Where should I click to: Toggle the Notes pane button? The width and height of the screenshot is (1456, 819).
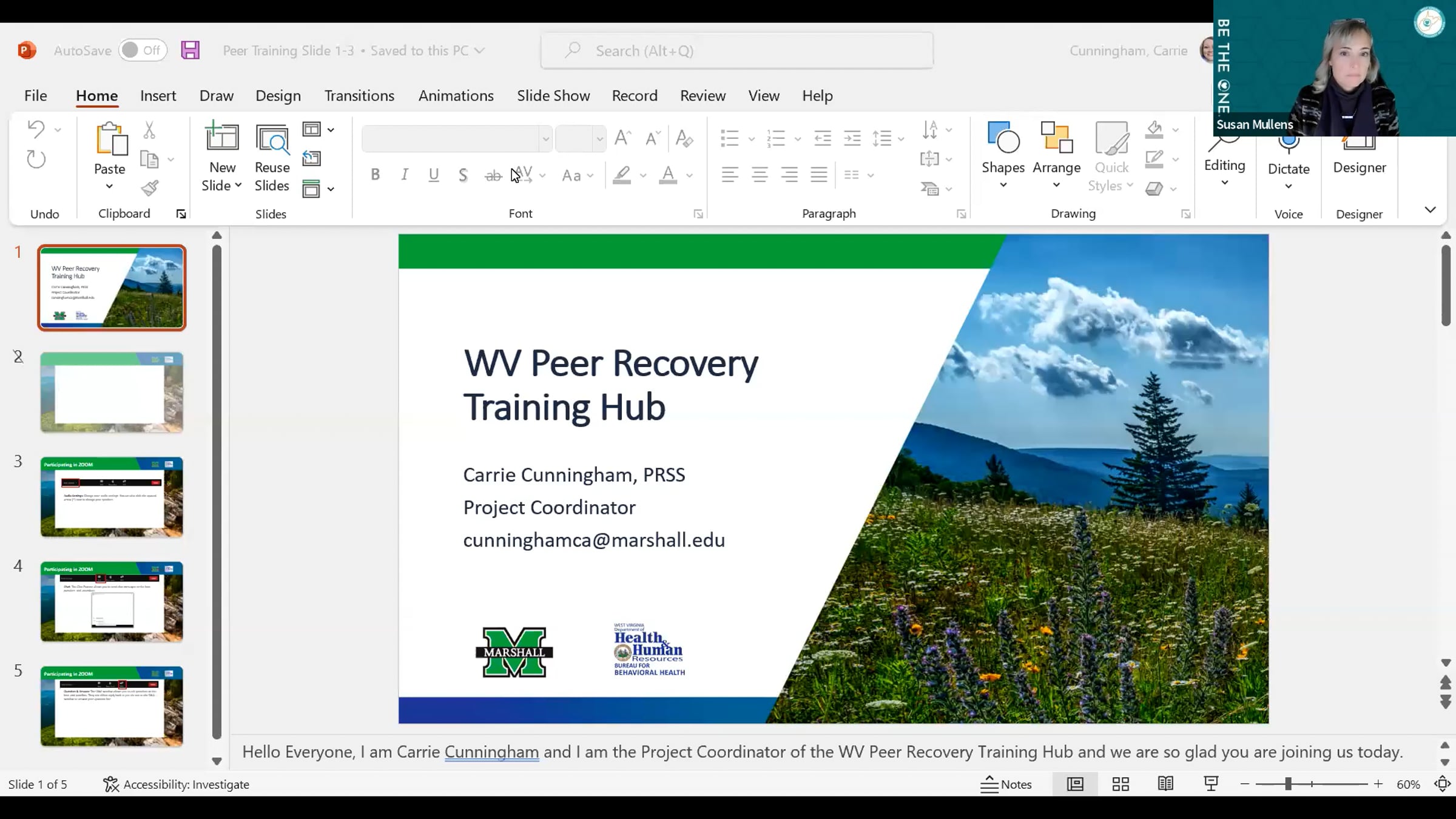click(x=1006, y=784)
